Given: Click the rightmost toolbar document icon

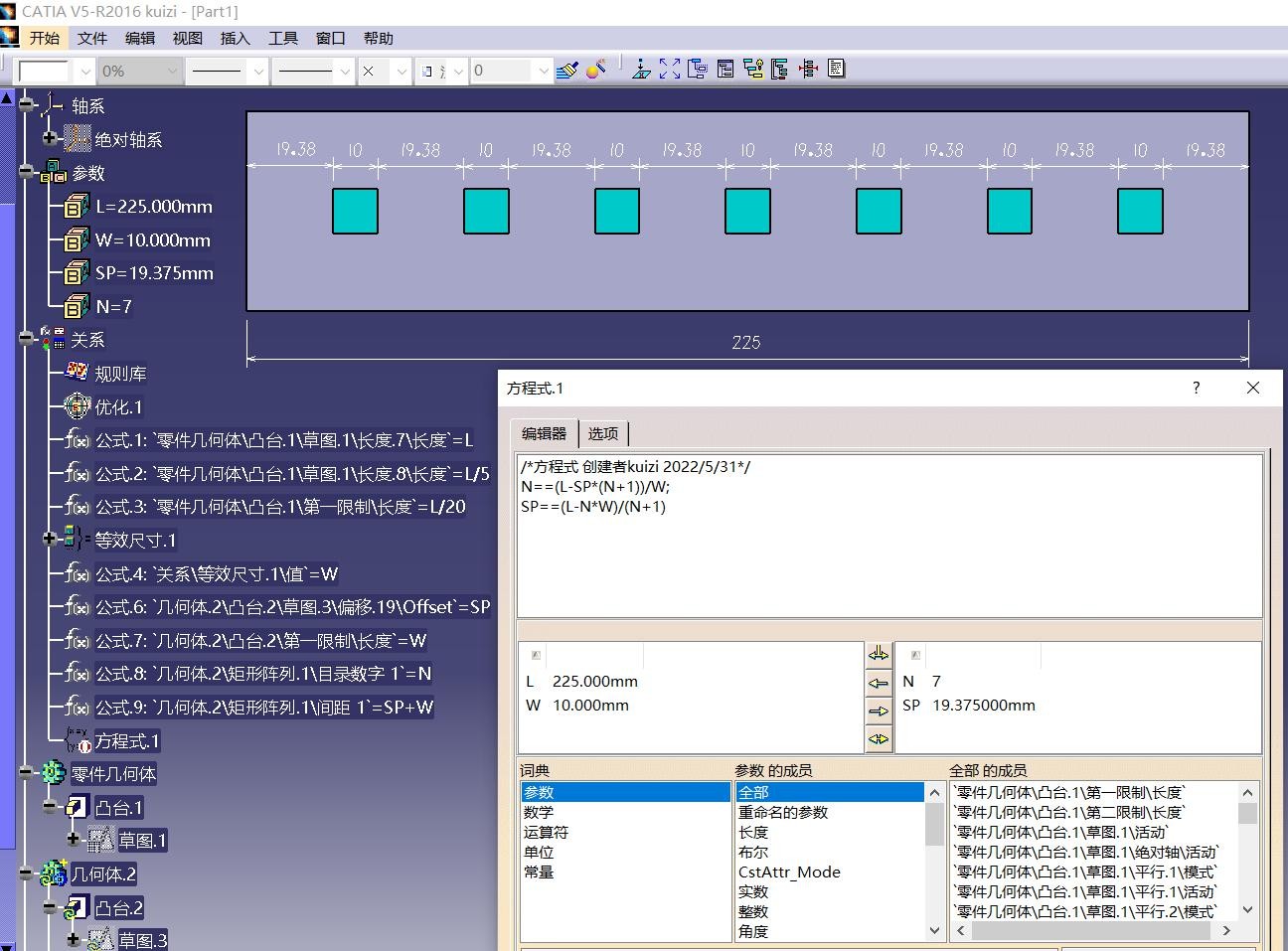Looking at the screenshot, I should tap(836, 70).
